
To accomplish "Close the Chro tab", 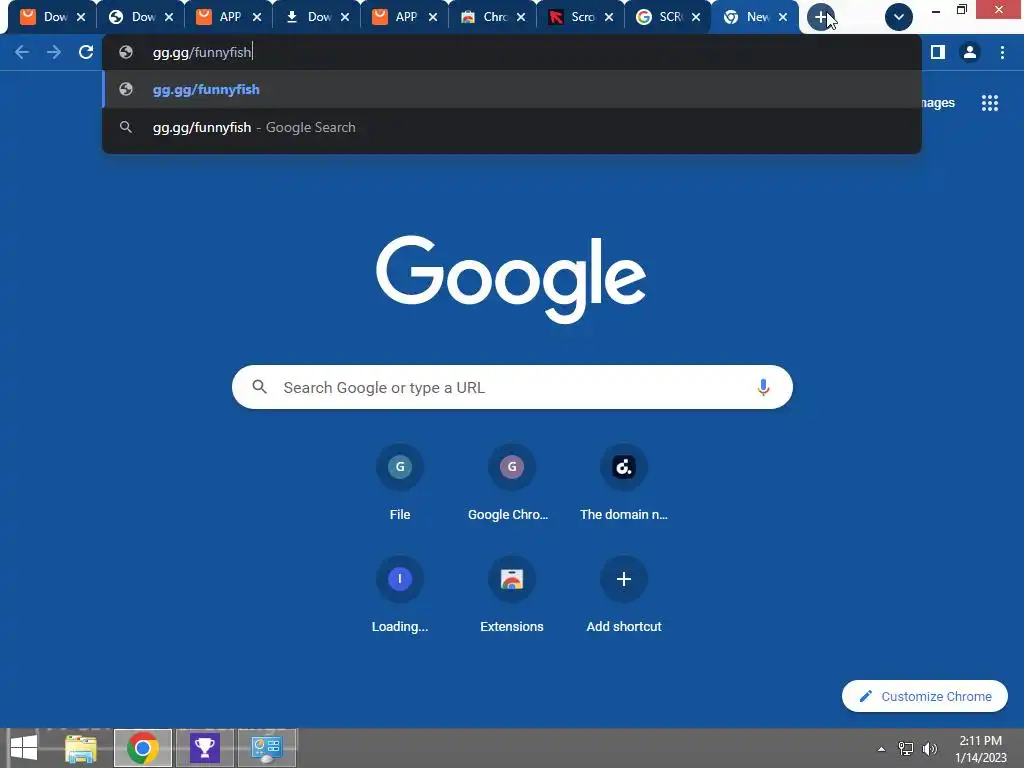I will [x=520, y=18].
